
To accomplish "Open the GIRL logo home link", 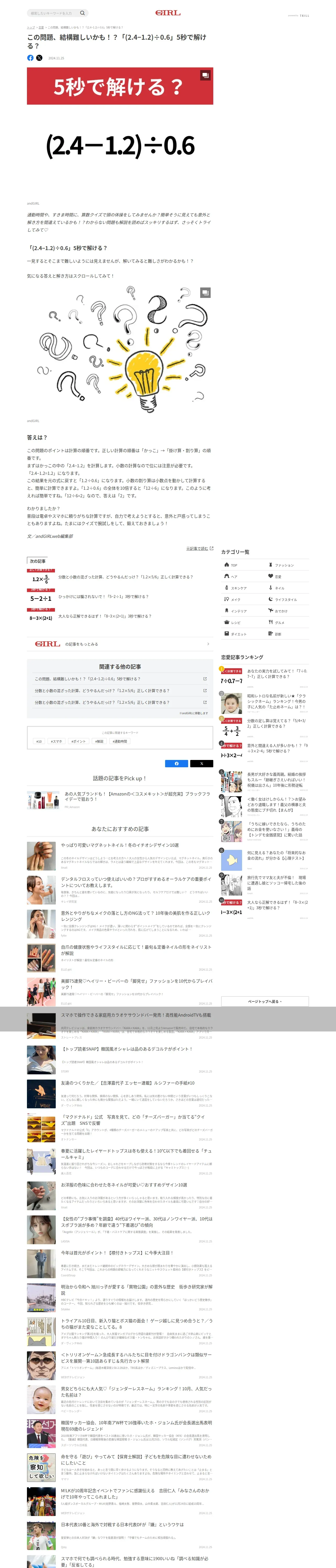I will coord(168,13).
